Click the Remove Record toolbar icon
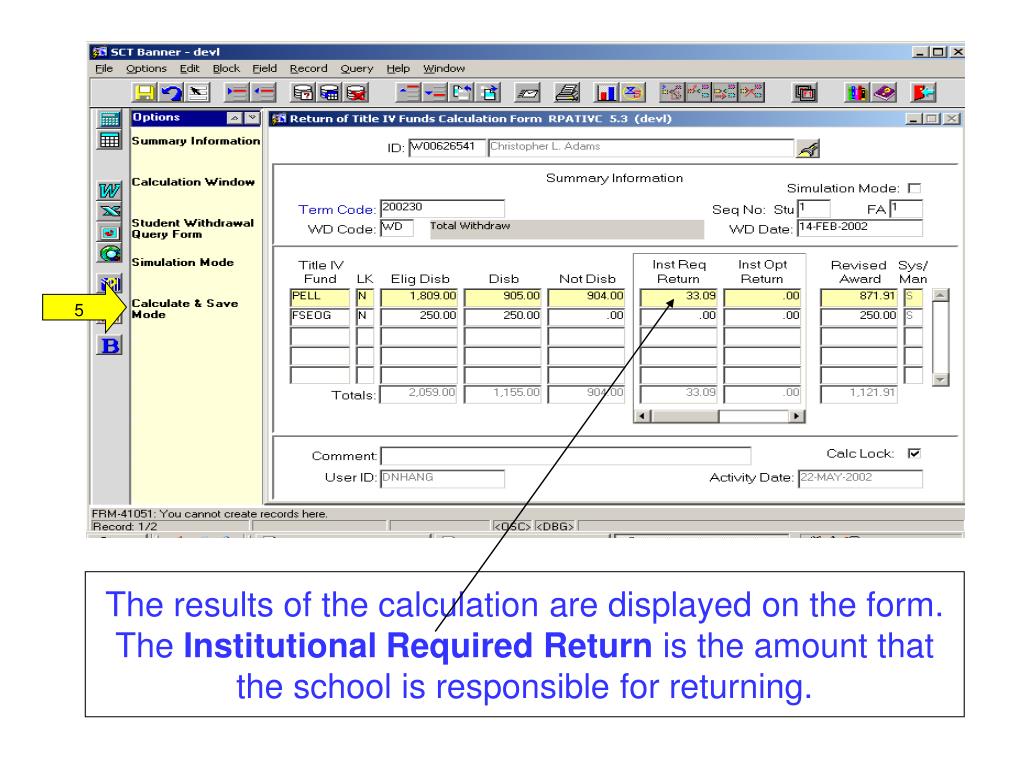This screenshot has width=1024, height=768. pos(264,93)
